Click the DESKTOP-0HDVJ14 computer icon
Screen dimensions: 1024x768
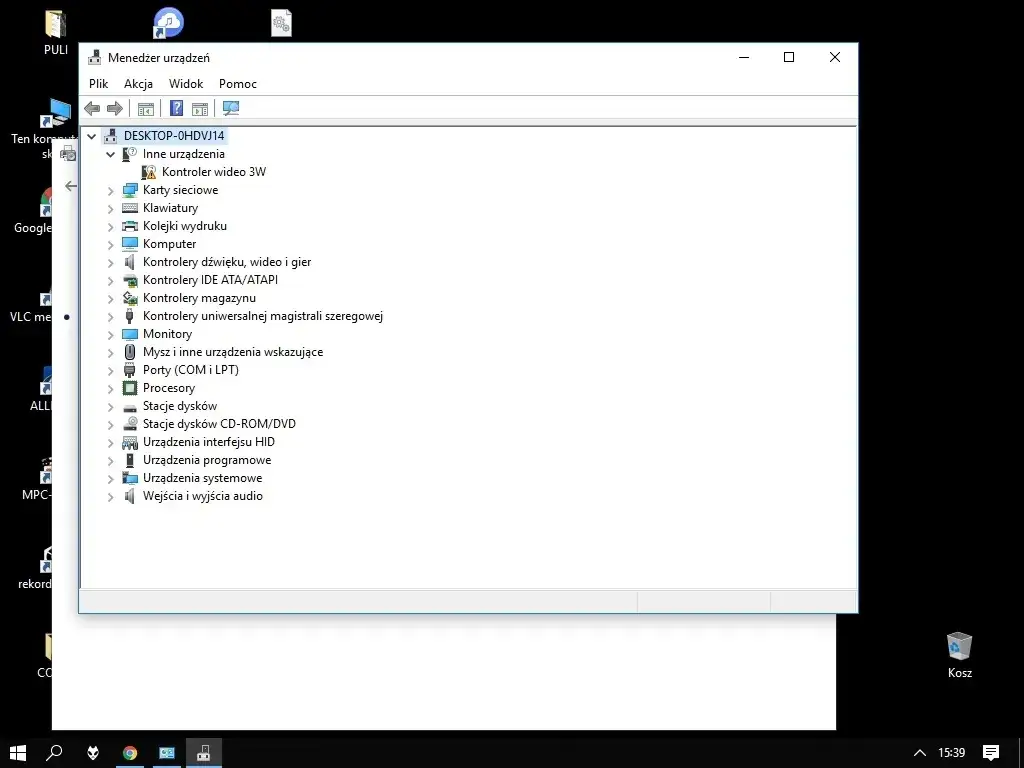pos(112,136)
